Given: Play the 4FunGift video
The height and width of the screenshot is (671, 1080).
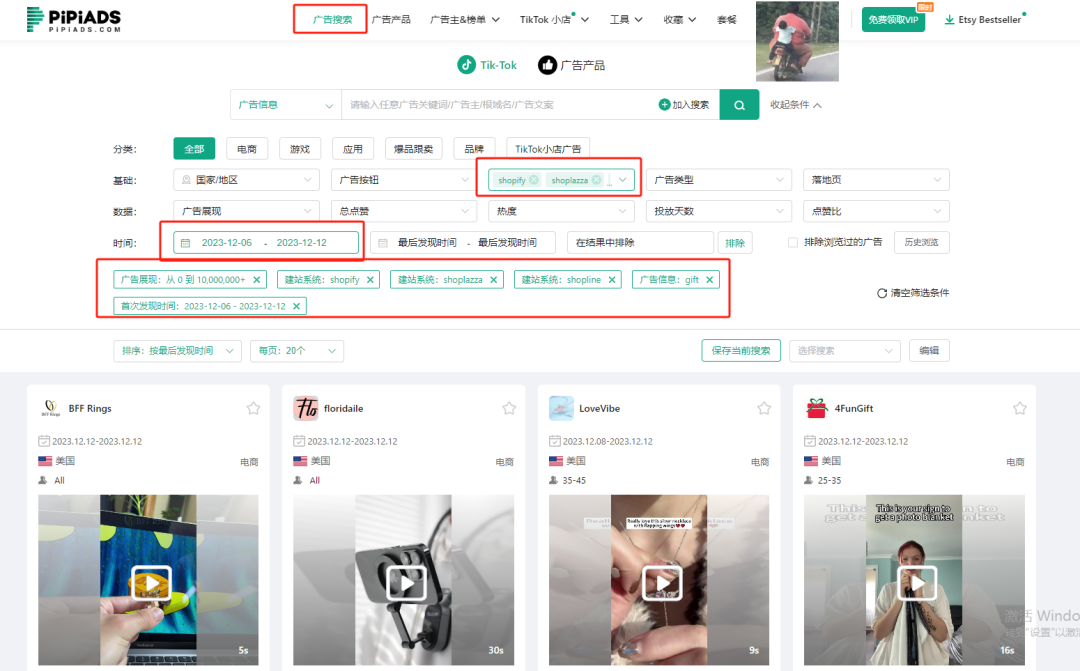Looking at the screenshot, I should (917, 584).
